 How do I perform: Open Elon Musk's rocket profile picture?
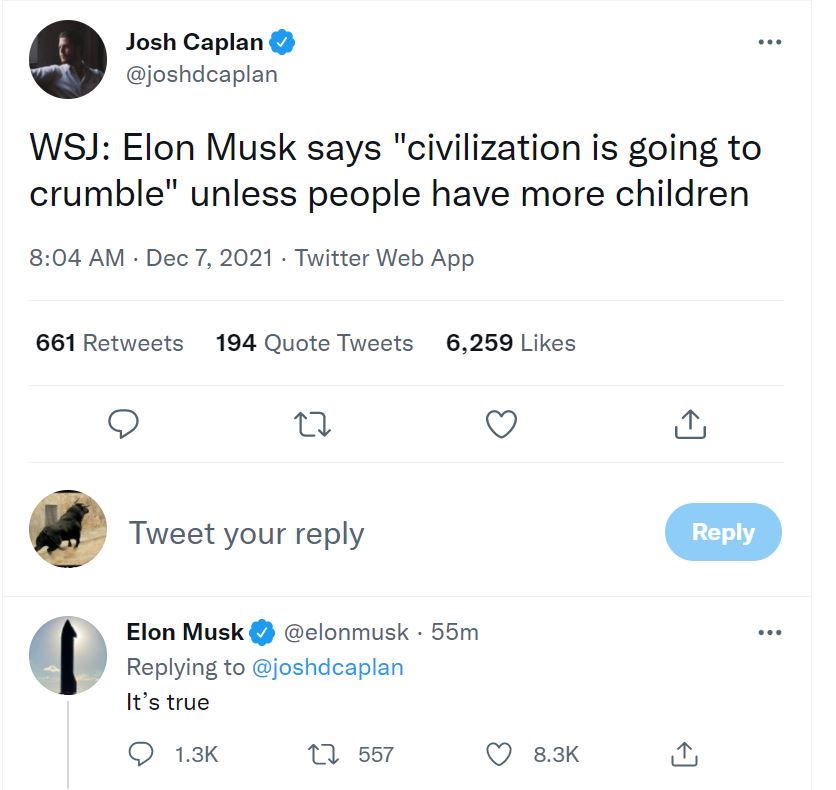(x=68, y=655)
